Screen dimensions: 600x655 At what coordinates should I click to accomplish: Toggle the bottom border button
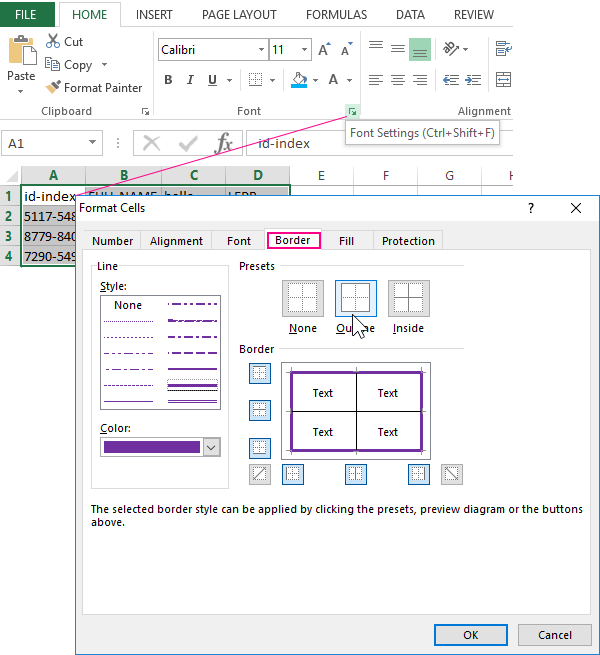[260, 448]
